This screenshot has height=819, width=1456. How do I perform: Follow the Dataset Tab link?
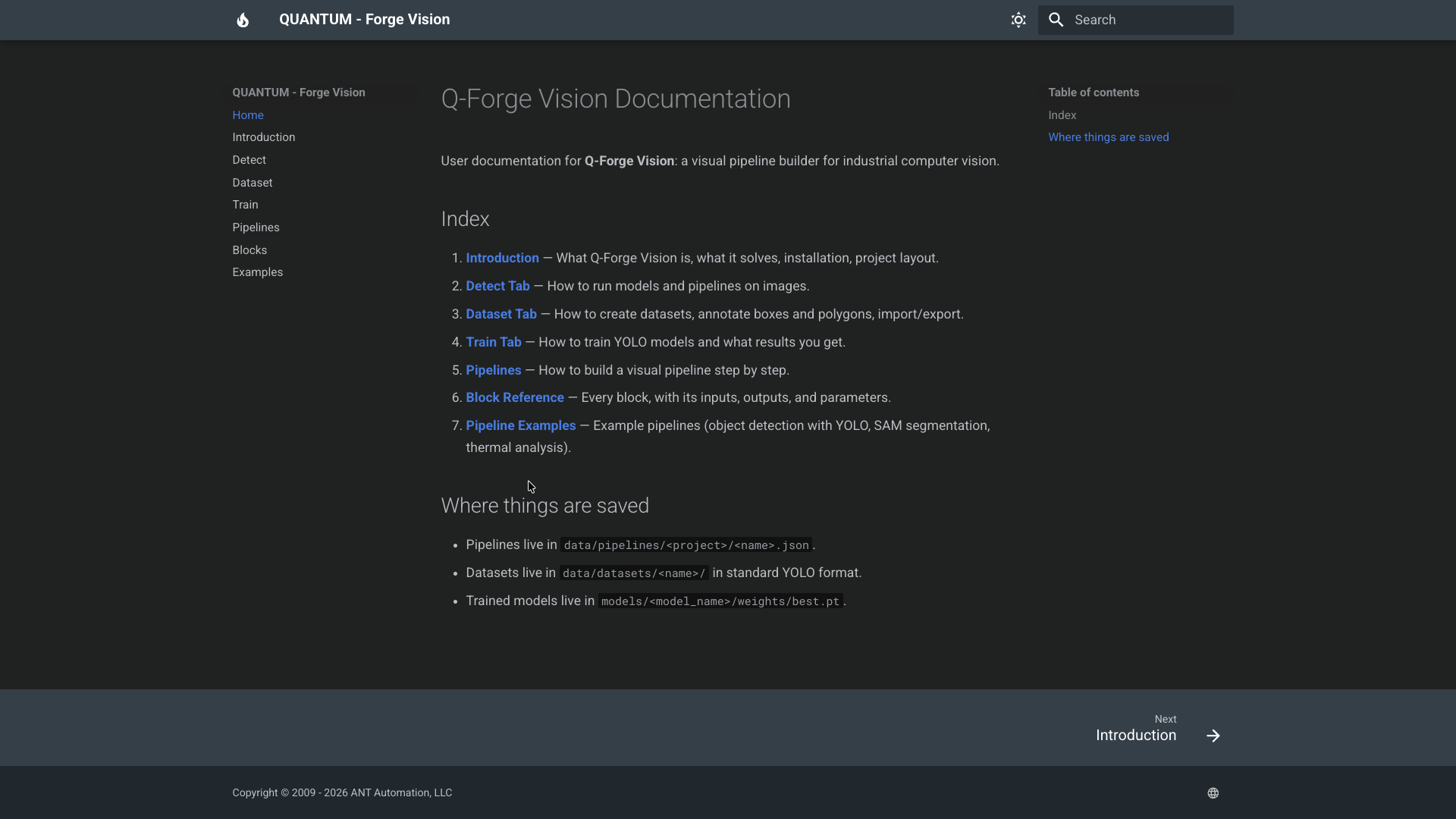501,314
